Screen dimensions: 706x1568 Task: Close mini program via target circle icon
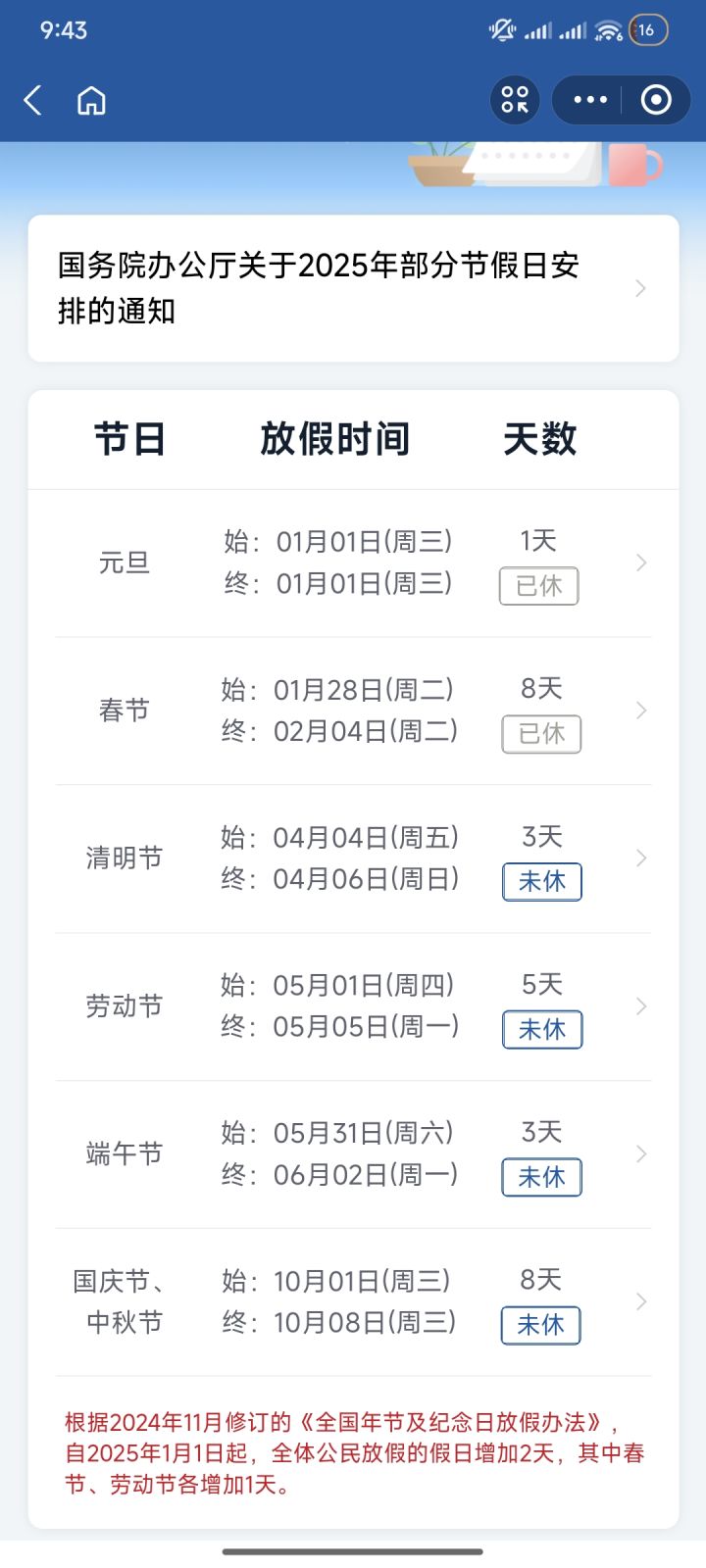click(x=655, y=100)
